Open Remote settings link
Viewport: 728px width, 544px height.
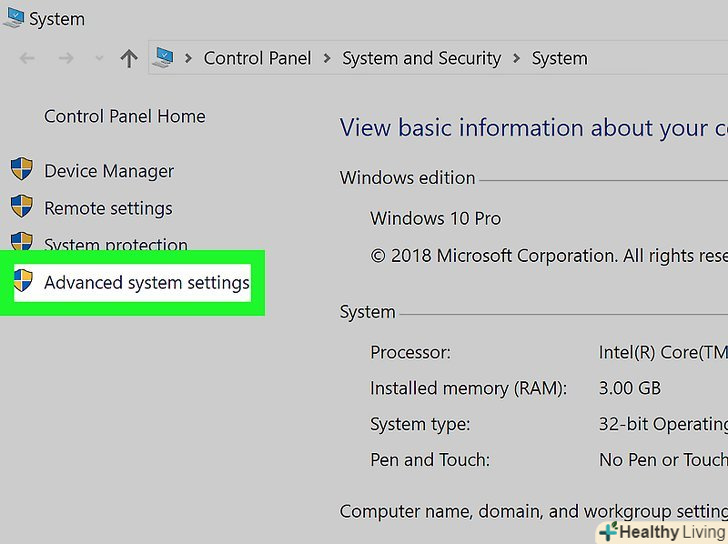tap(108, 208)
